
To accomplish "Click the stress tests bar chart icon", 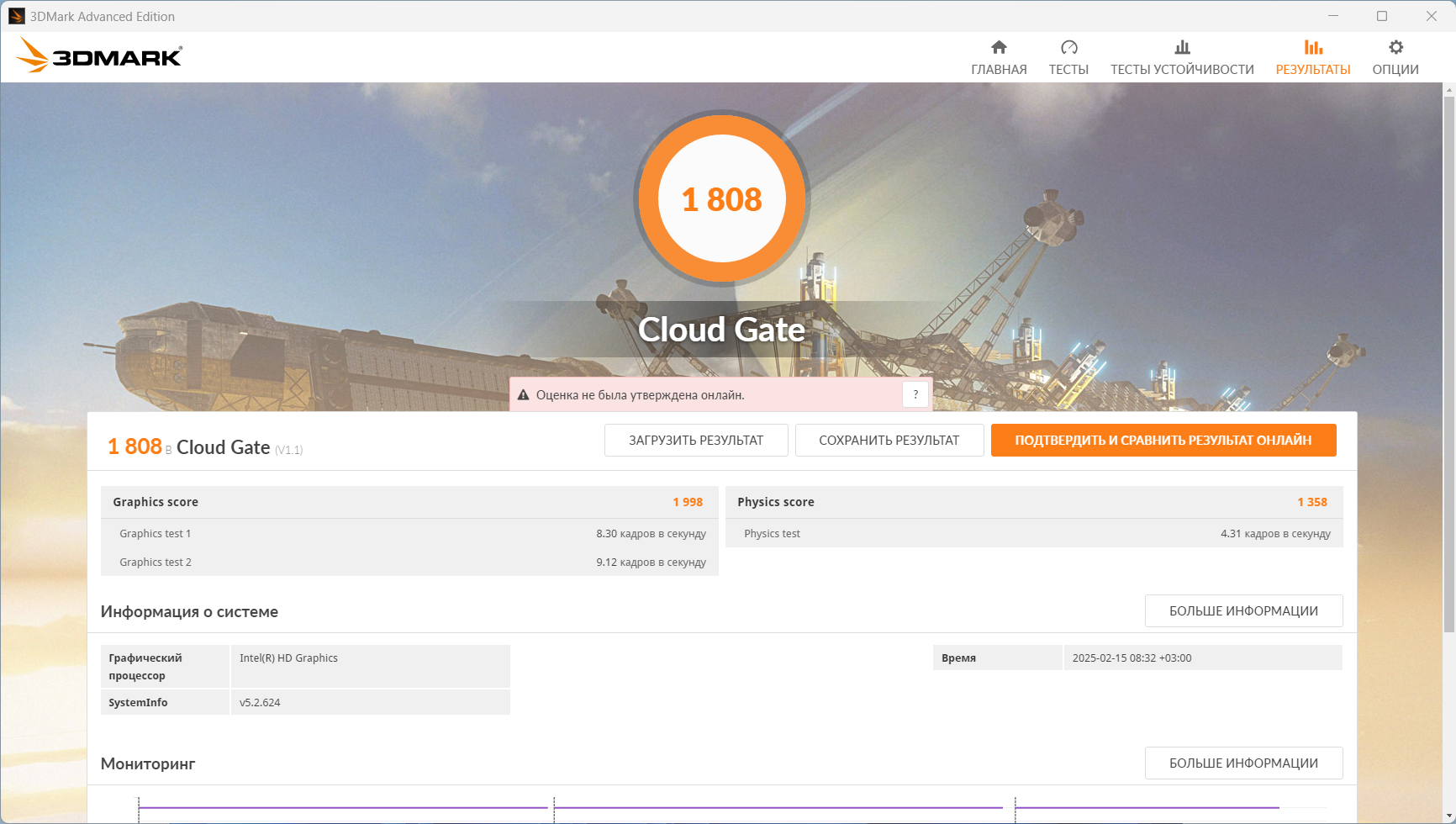I will pos(1182,47).
